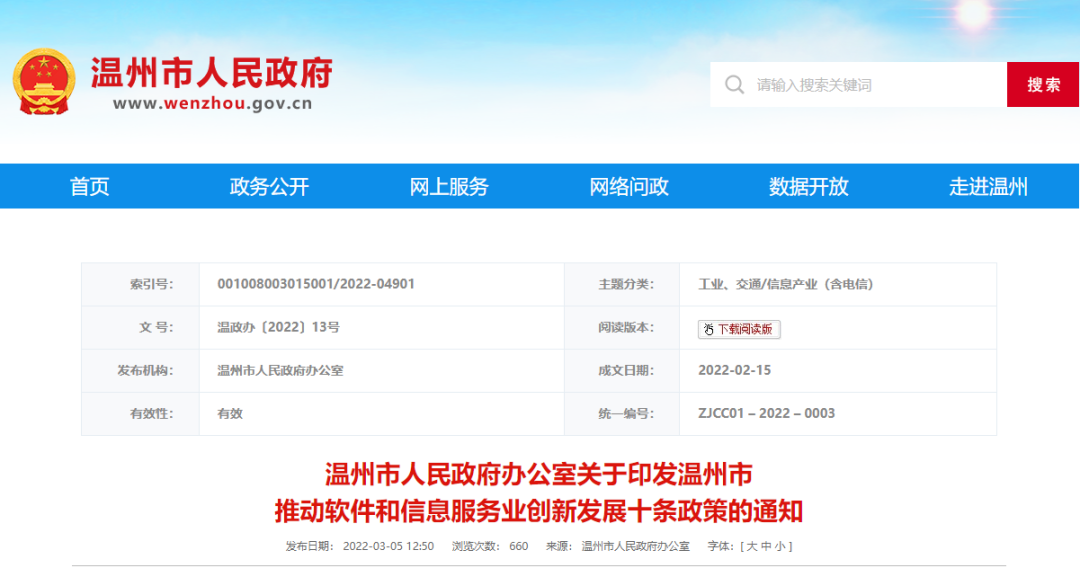This screenshot has height=568, width=1080.
Task: Click the 索引号 label cell
Action: [x=141, y=284]
